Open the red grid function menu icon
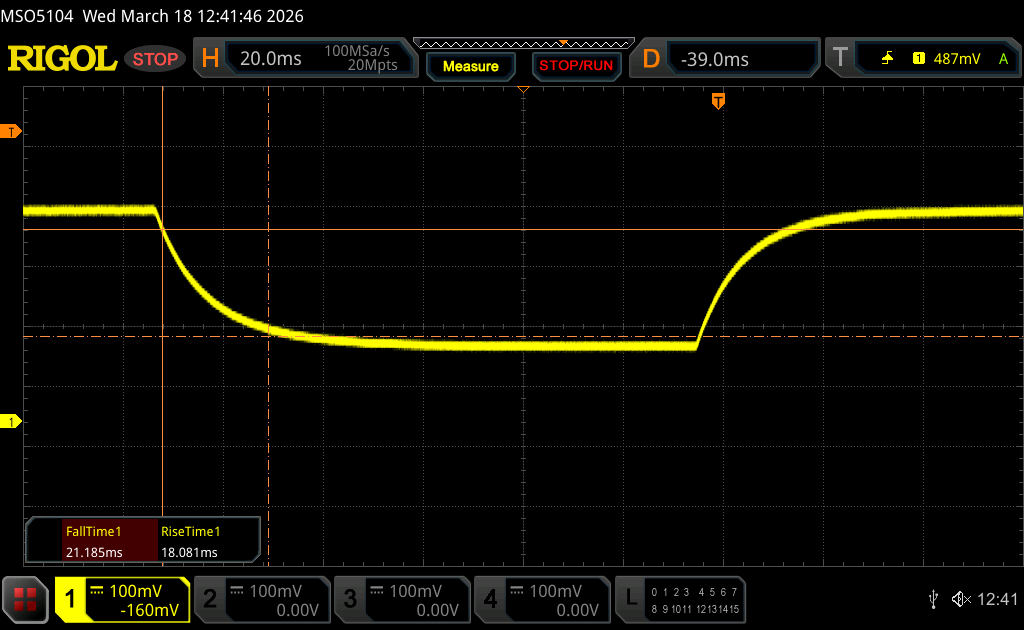 coord(26,599)
